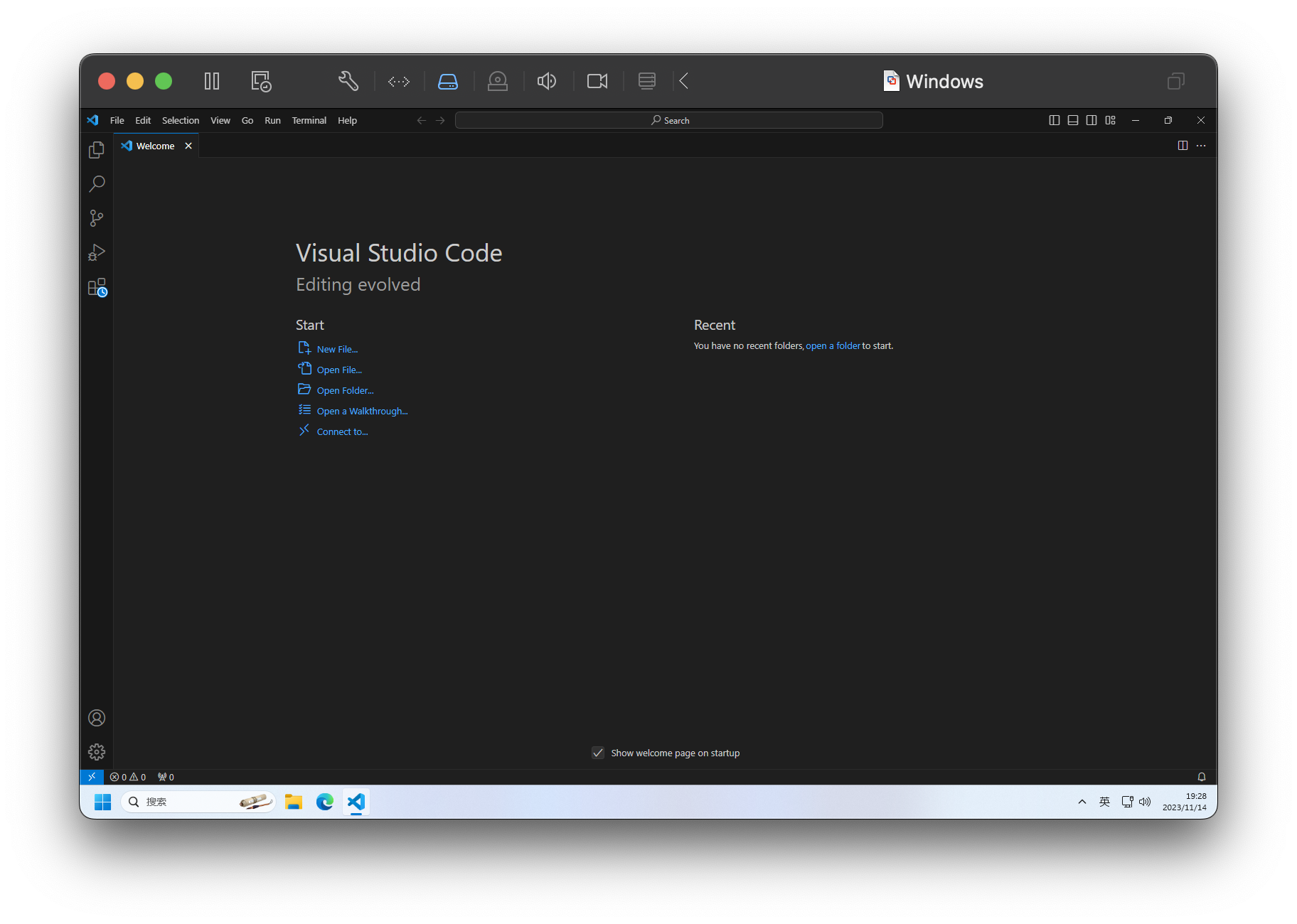Open the Go menu

[x=247, y=120]
